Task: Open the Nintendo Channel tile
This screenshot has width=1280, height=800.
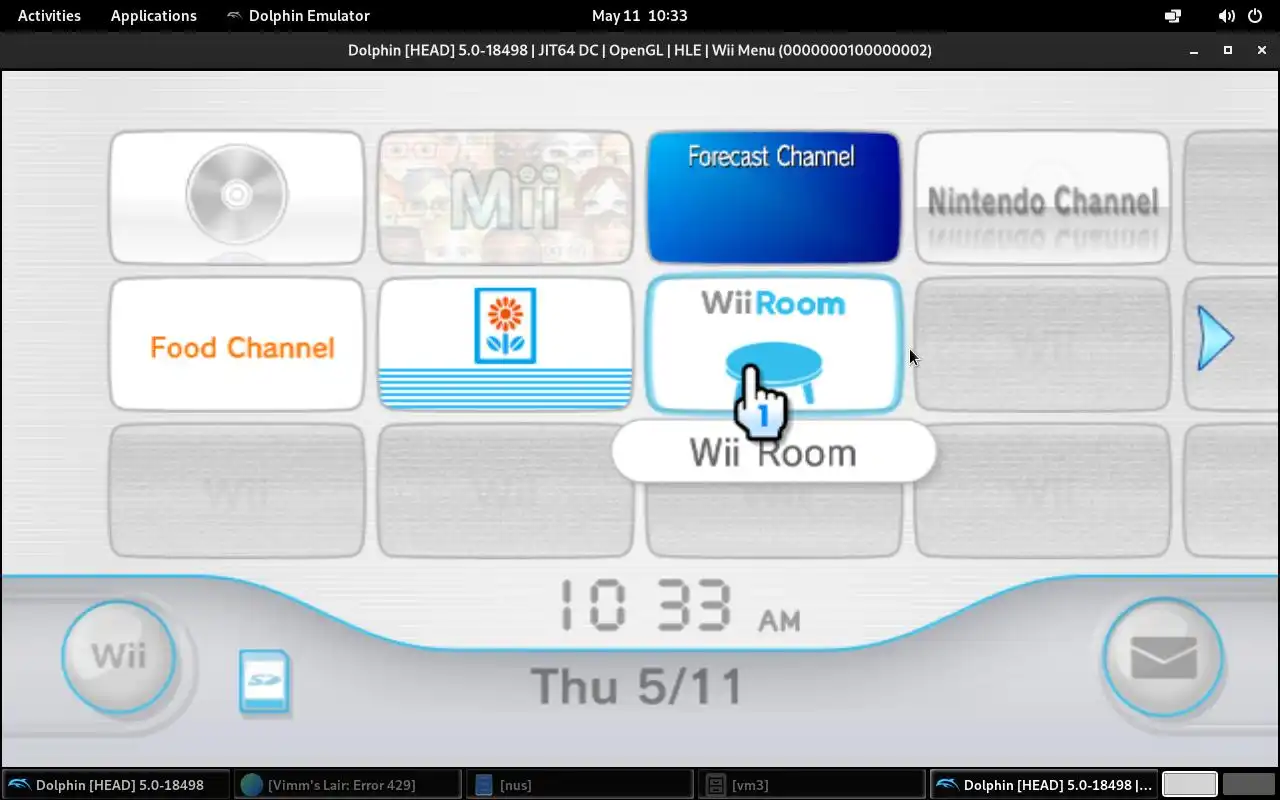Action: (1042, 197)
